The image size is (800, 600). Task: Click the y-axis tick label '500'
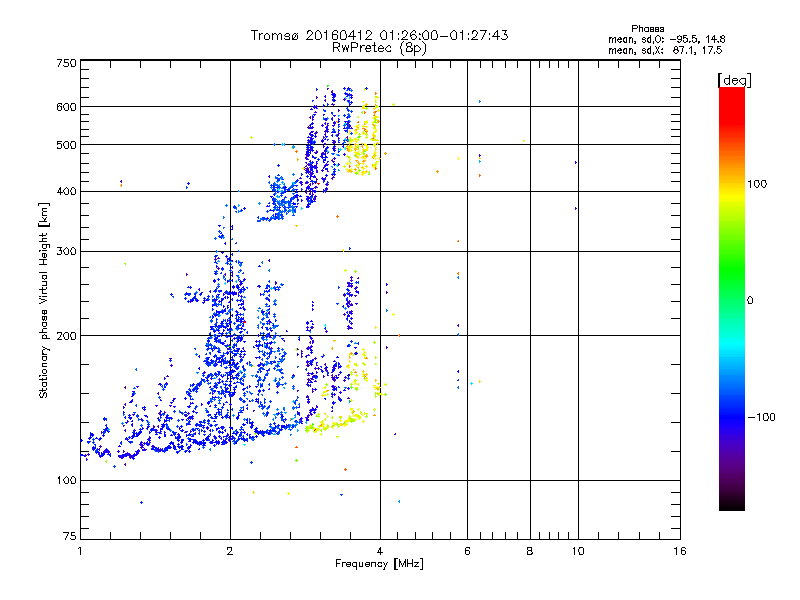coord(66,145)
